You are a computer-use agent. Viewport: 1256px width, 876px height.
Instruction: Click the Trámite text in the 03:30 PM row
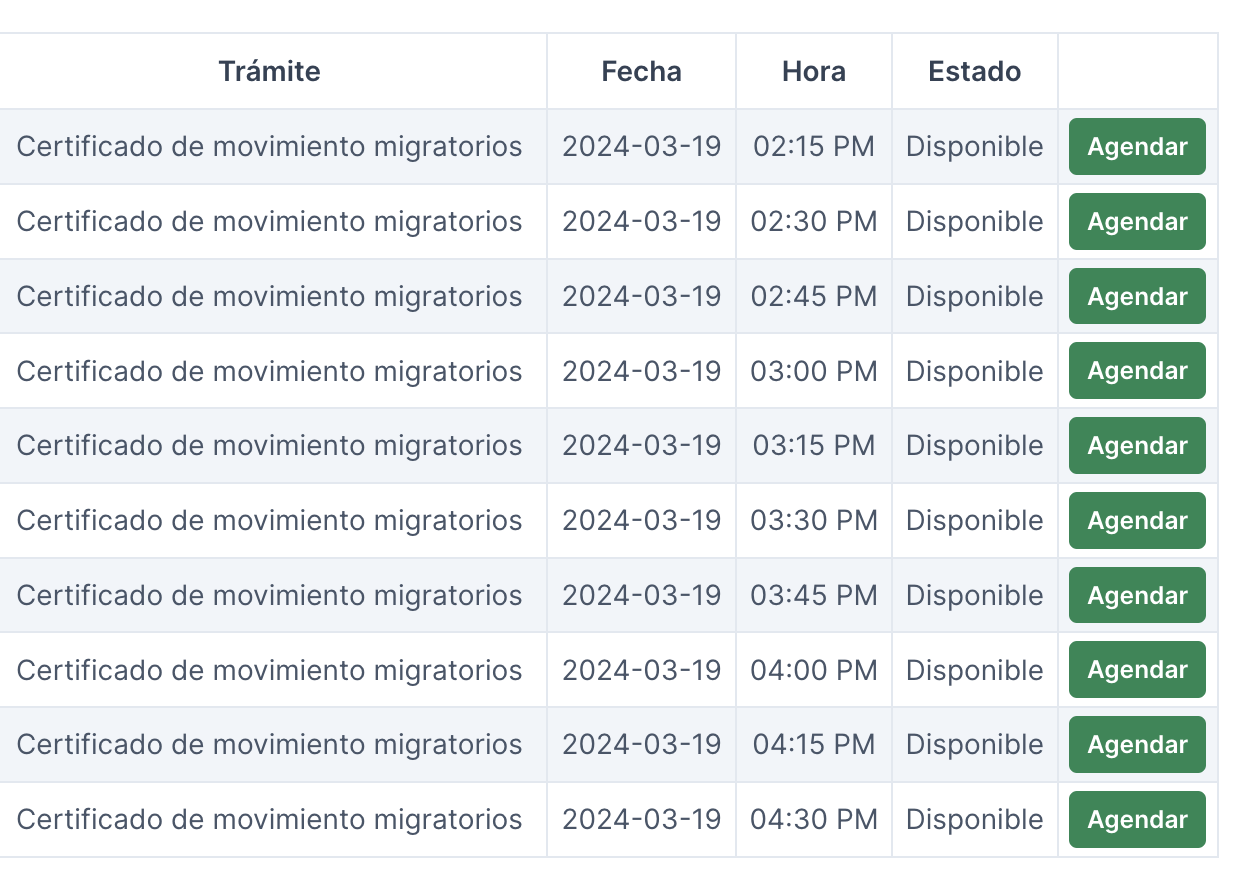(x=269, y=521)
